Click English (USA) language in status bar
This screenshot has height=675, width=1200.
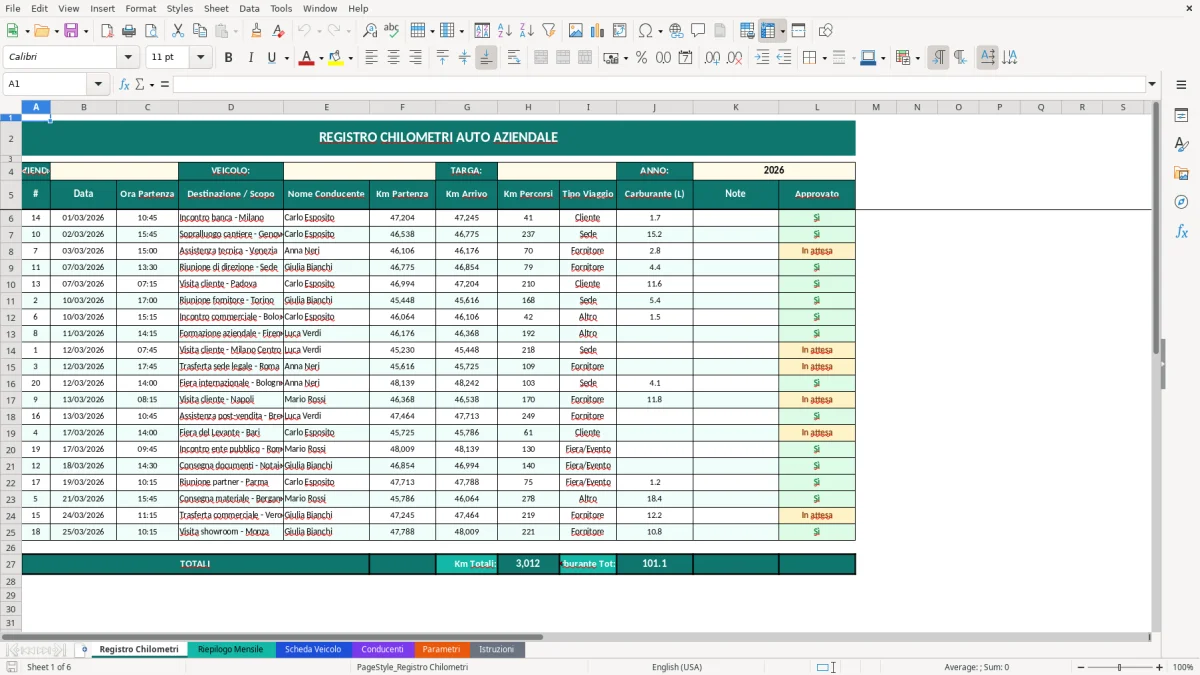pyautogui.click(x=677, y=667)
